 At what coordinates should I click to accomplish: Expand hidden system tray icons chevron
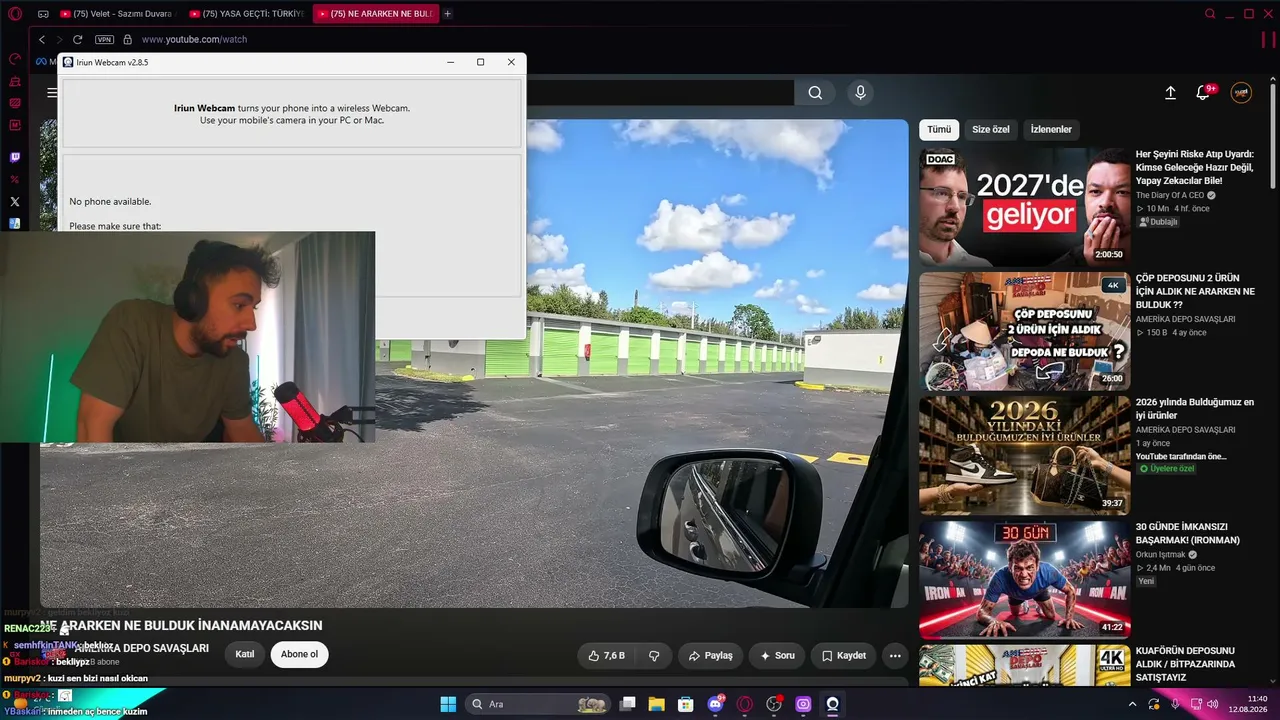tap(1132, 704)
